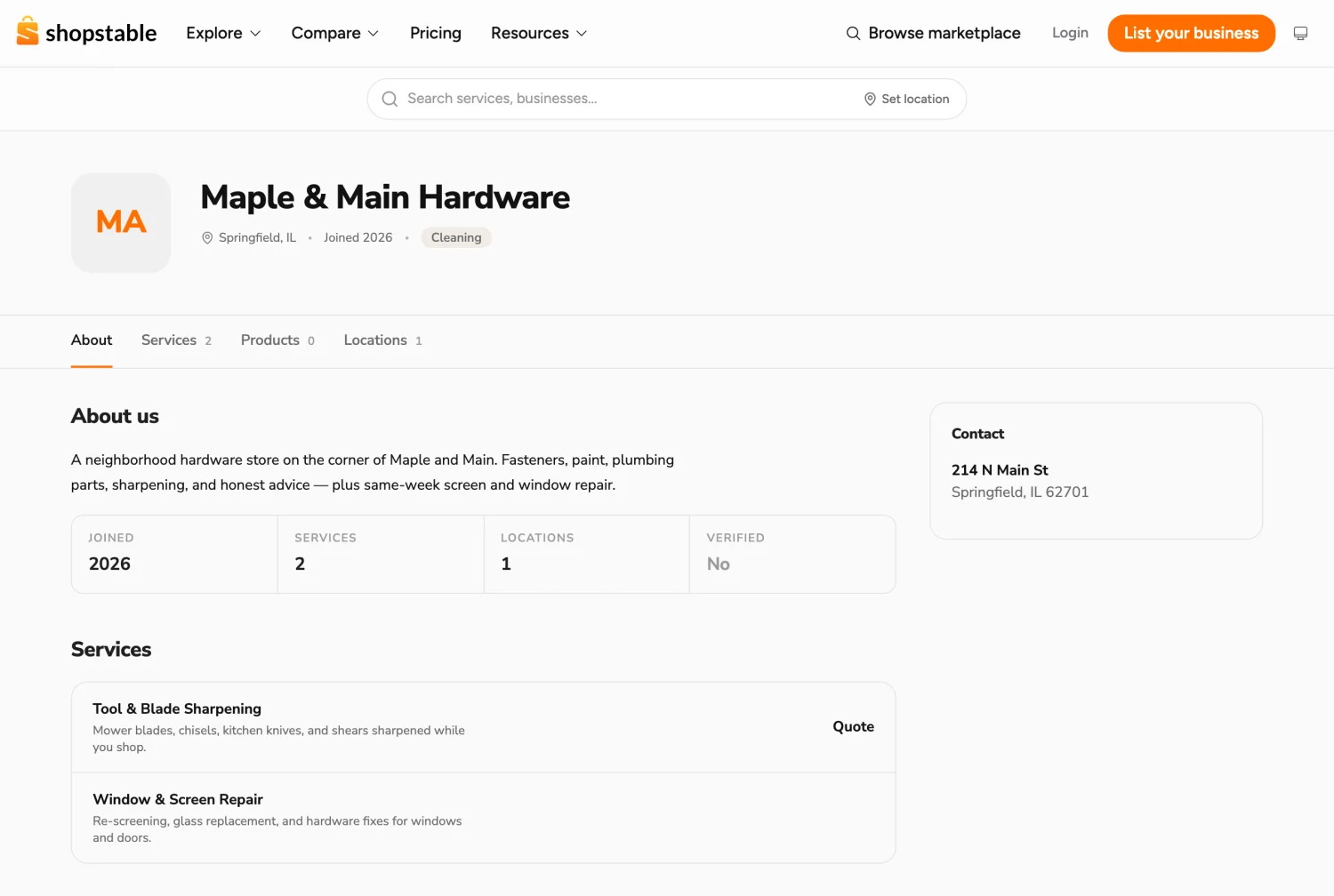This screenshot has width=1334, height=896.
Task: Go to the Pricing page
Action: click(436, 33)
